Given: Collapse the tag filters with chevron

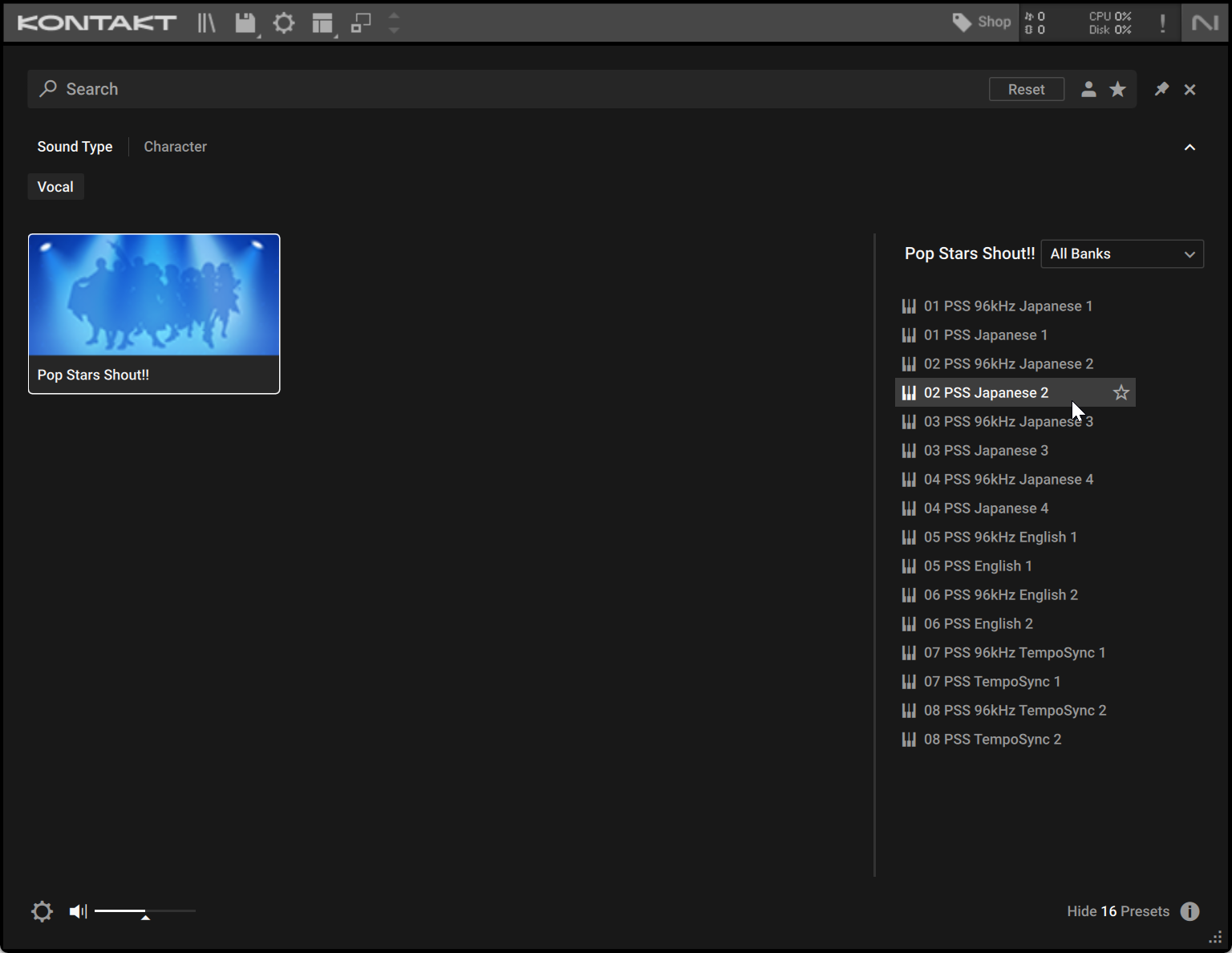Looking at the screenshot, I should [x=1190, y=147].
